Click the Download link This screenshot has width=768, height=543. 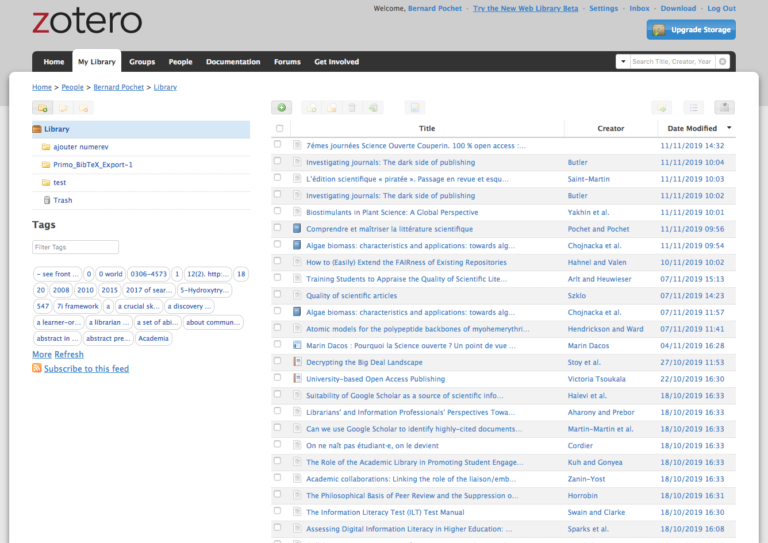678,8
